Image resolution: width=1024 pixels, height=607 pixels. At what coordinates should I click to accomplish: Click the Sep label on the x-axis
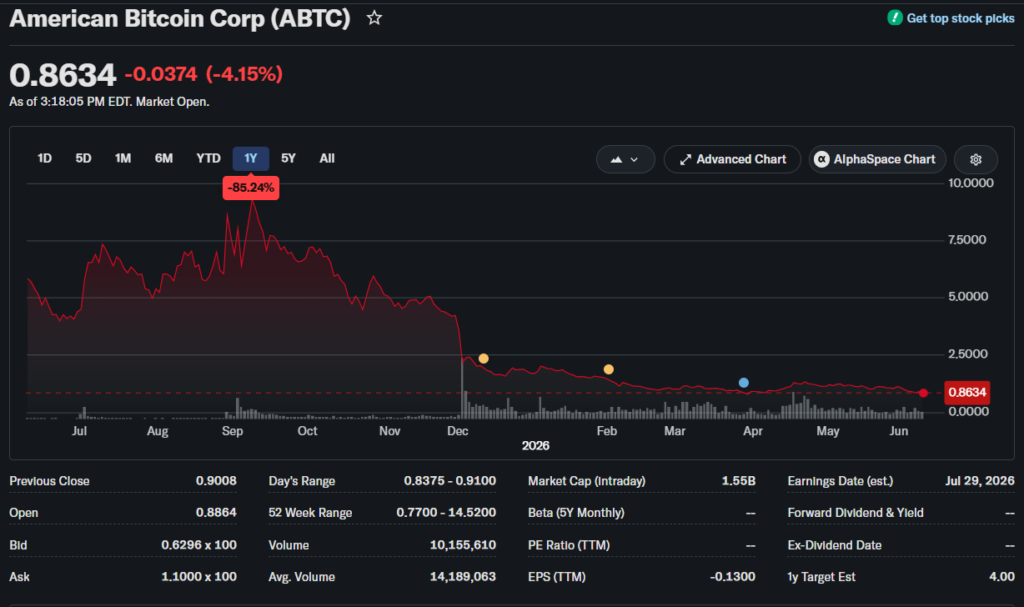point(232,431)
